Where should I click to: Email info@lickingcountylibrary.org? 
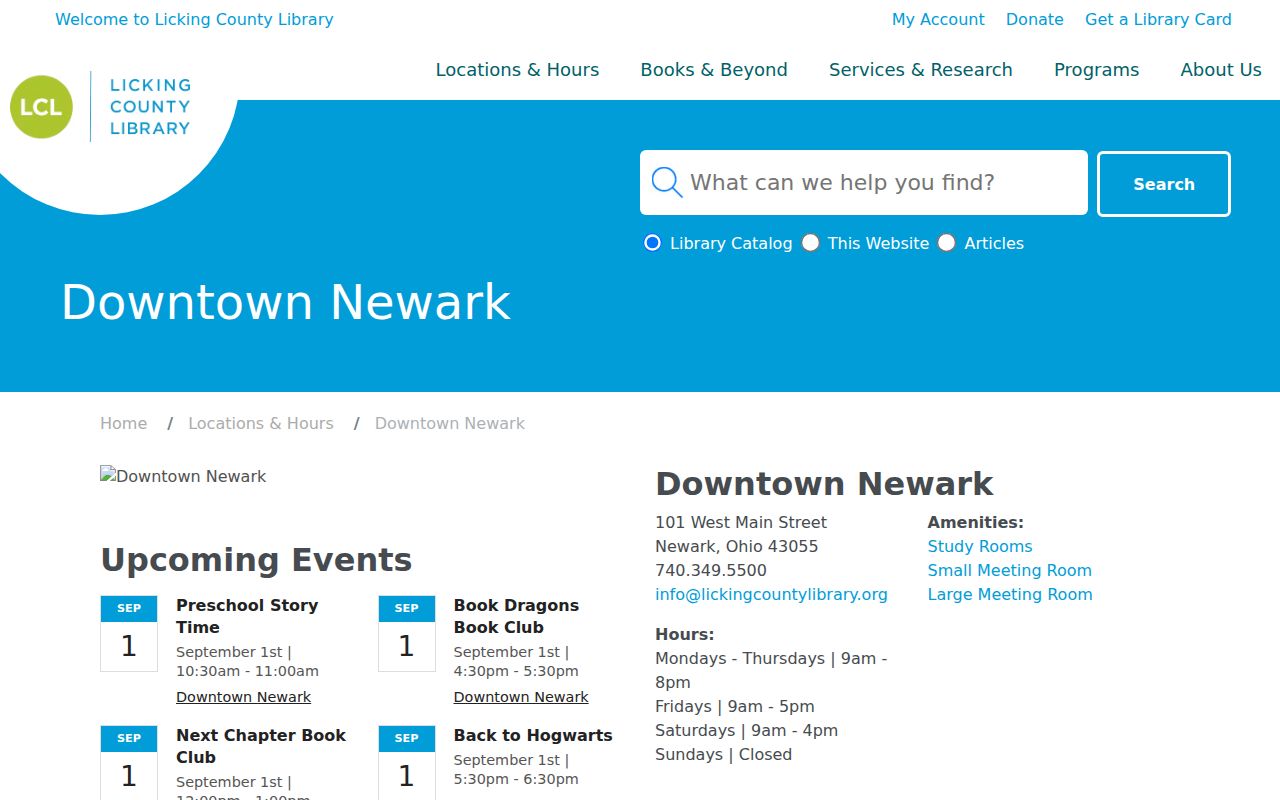771,594
